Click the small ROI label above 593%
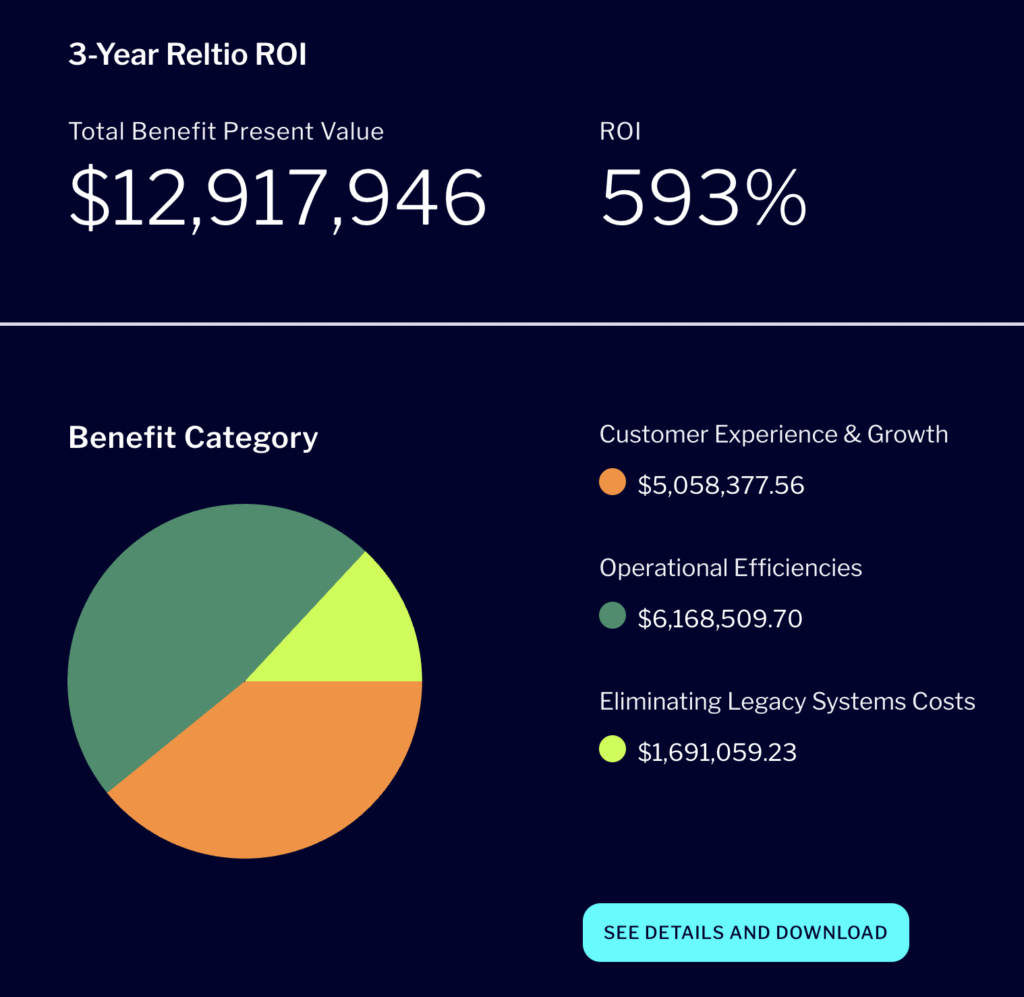The height and width of the screenshot is (997, 1024). tap(620, 131)
